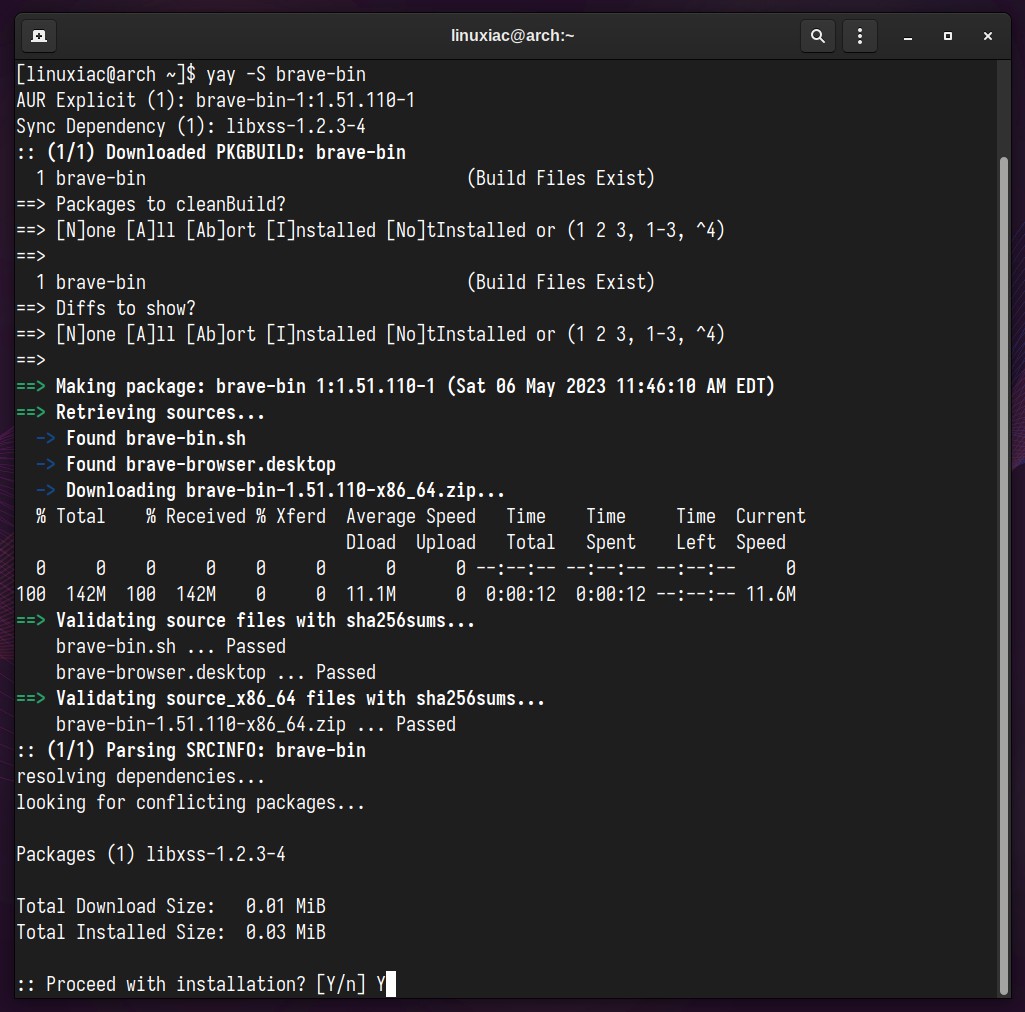The height and width of the screenshot is (1012, 1025).
Task: Click 'Parsing SRCINFO: brave-bin' line
Action: 191,751
